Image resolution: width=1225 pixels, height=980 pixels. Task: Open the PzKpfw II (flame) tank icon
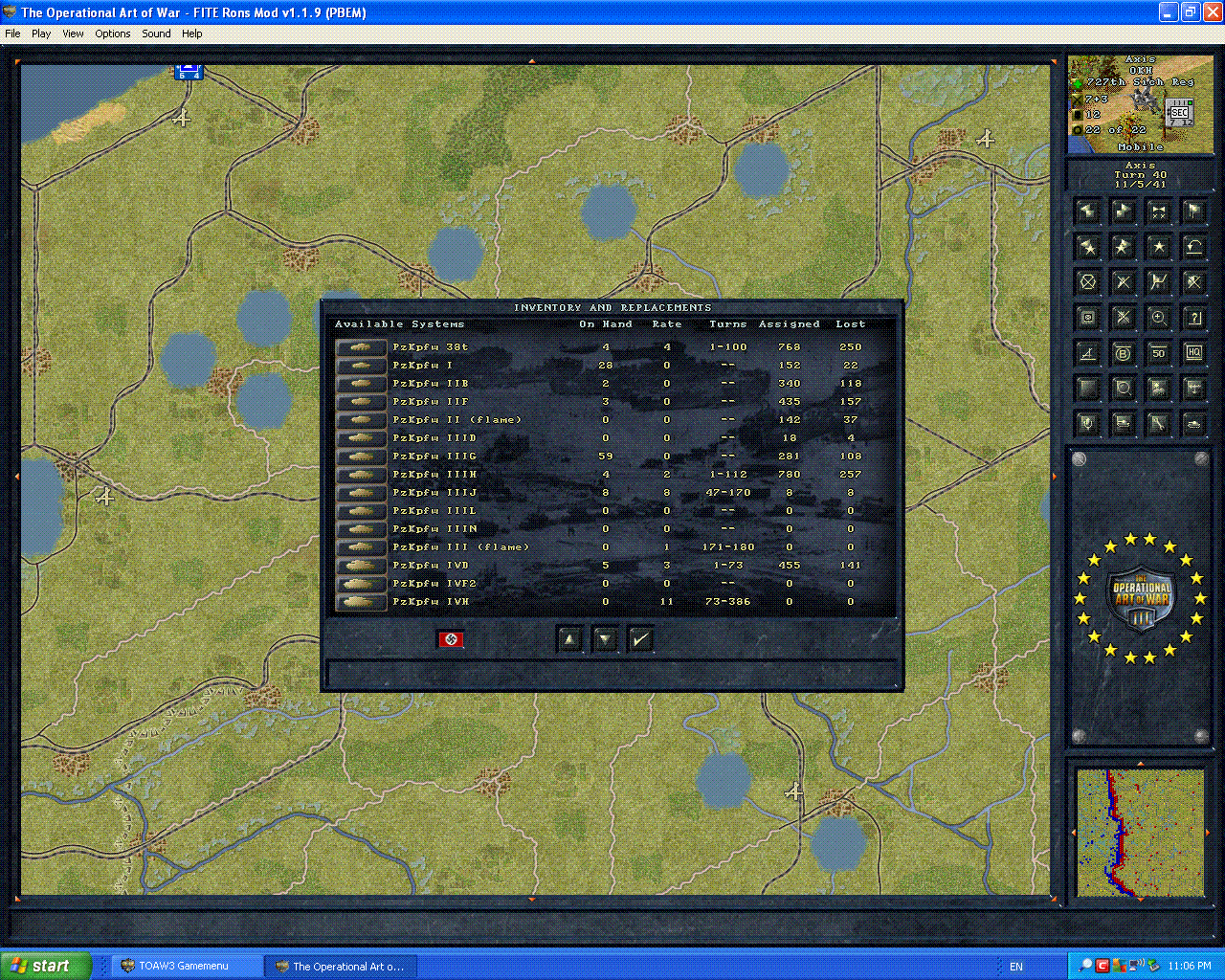(x=361, y=420)
